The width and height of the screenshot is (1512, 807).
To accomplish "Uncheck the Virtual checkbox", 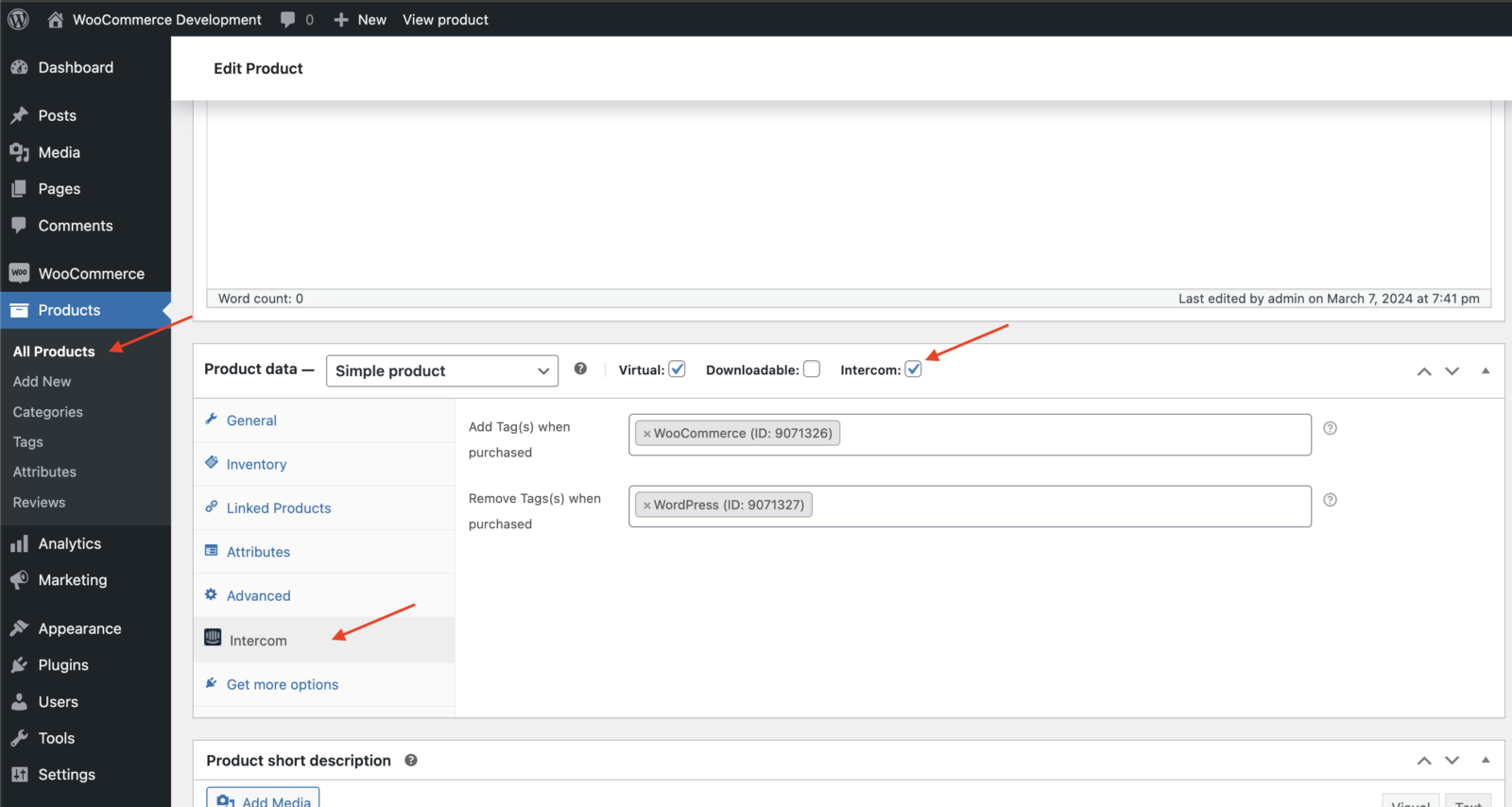I will [677, 369].
